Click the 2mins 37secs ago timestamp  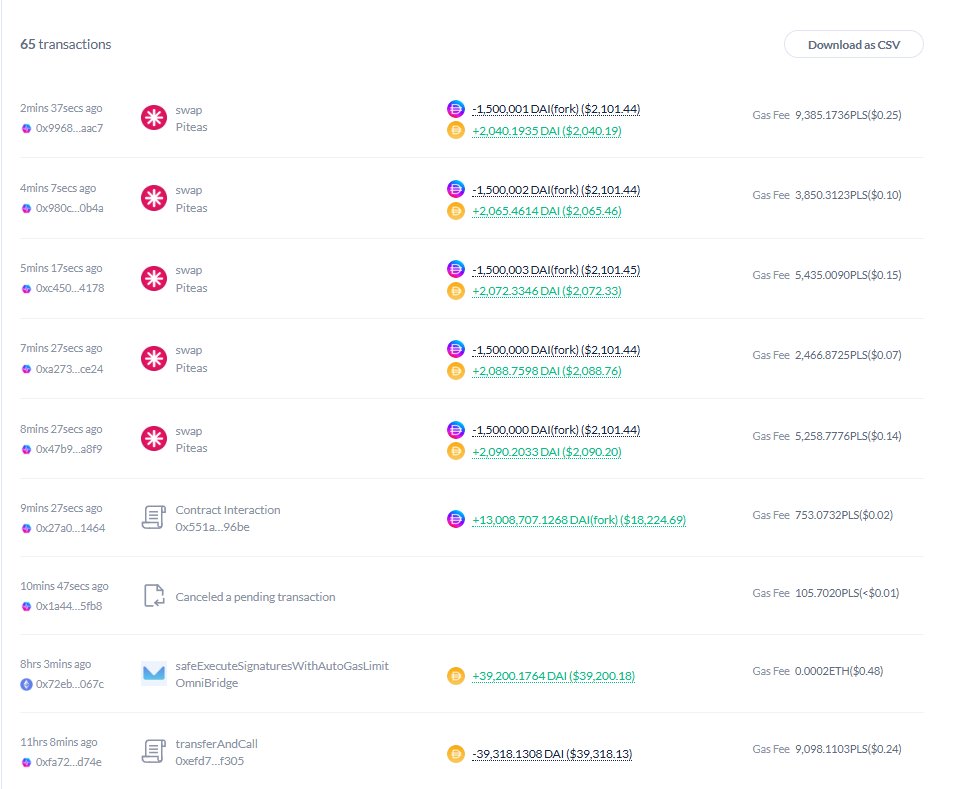(x=61, y=108)
